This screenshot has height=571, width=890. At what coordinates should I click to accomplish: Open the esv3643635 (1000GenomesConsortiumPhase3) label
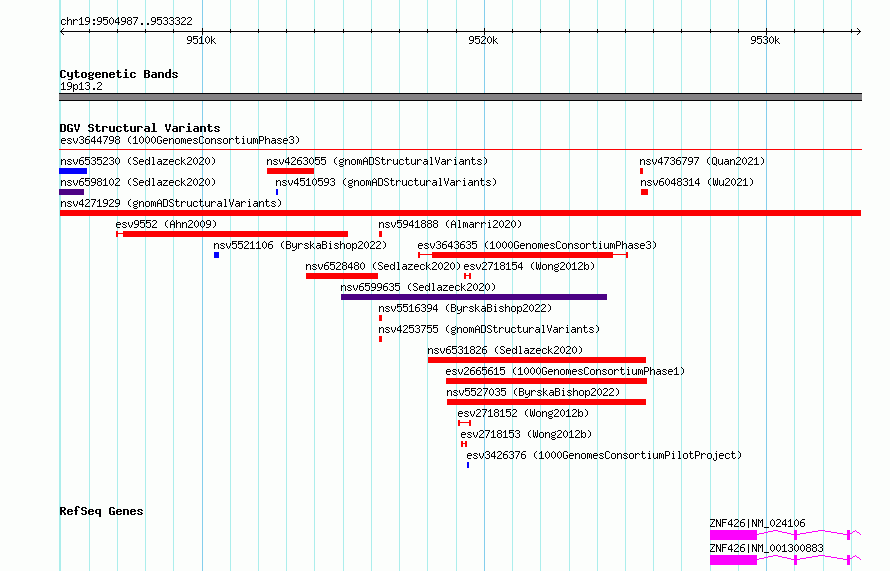pos(537,245)
